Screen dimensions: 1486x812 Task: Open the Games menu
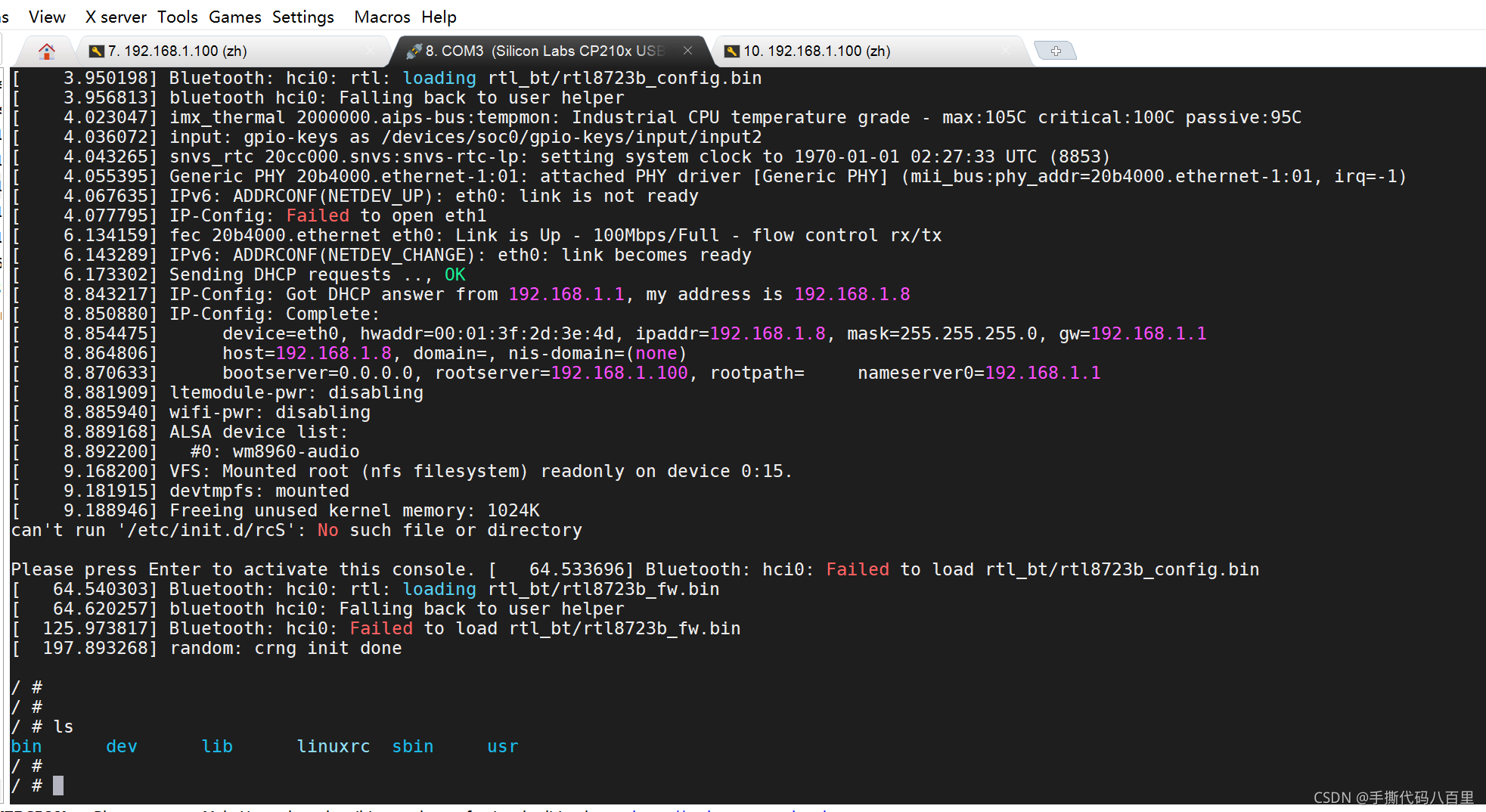point(235,17)
